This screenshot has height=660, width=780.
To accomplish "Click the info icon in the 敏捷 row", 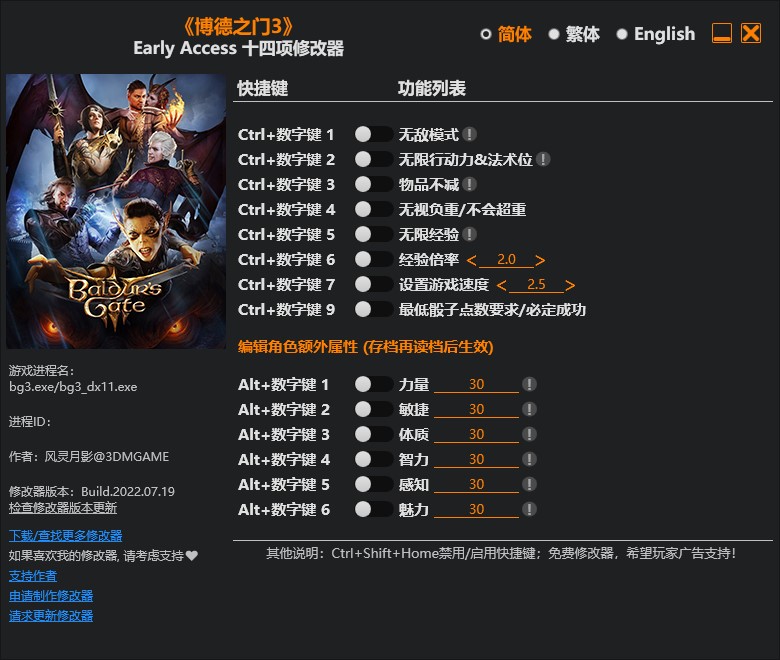I will coord(529,409).
